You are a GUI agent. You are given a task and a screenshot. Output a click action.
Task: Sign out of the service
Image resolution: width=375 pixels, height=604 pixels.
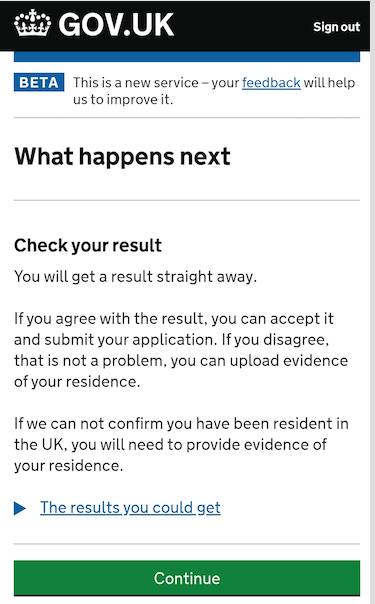pyautogui.click(x=336, y=27)
